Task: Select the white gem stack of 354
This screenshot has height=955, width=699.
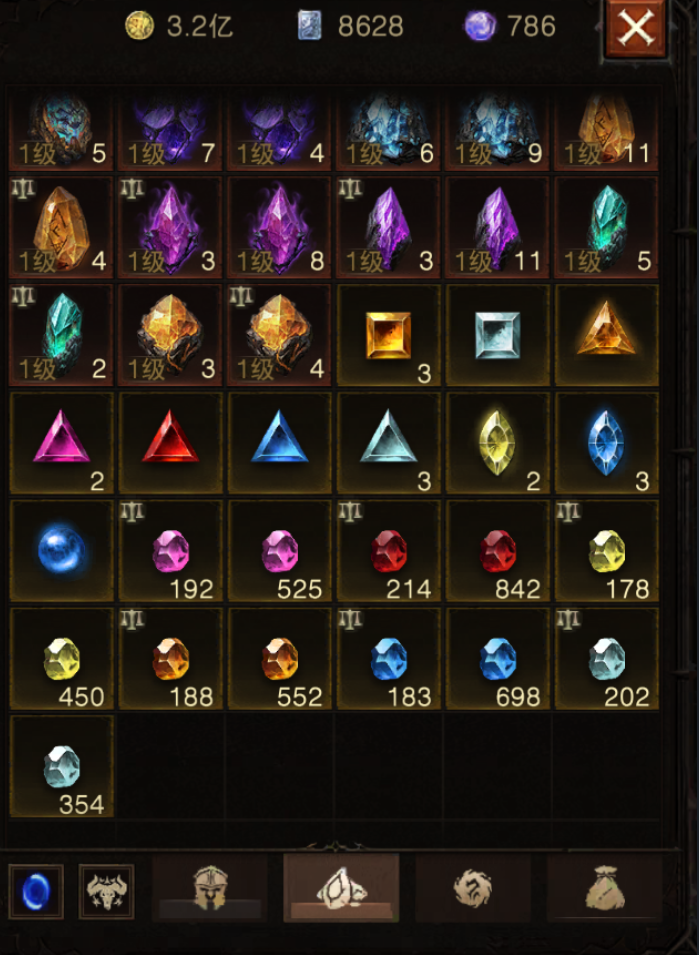Action: pyautogui.click(x=61, y=766)
